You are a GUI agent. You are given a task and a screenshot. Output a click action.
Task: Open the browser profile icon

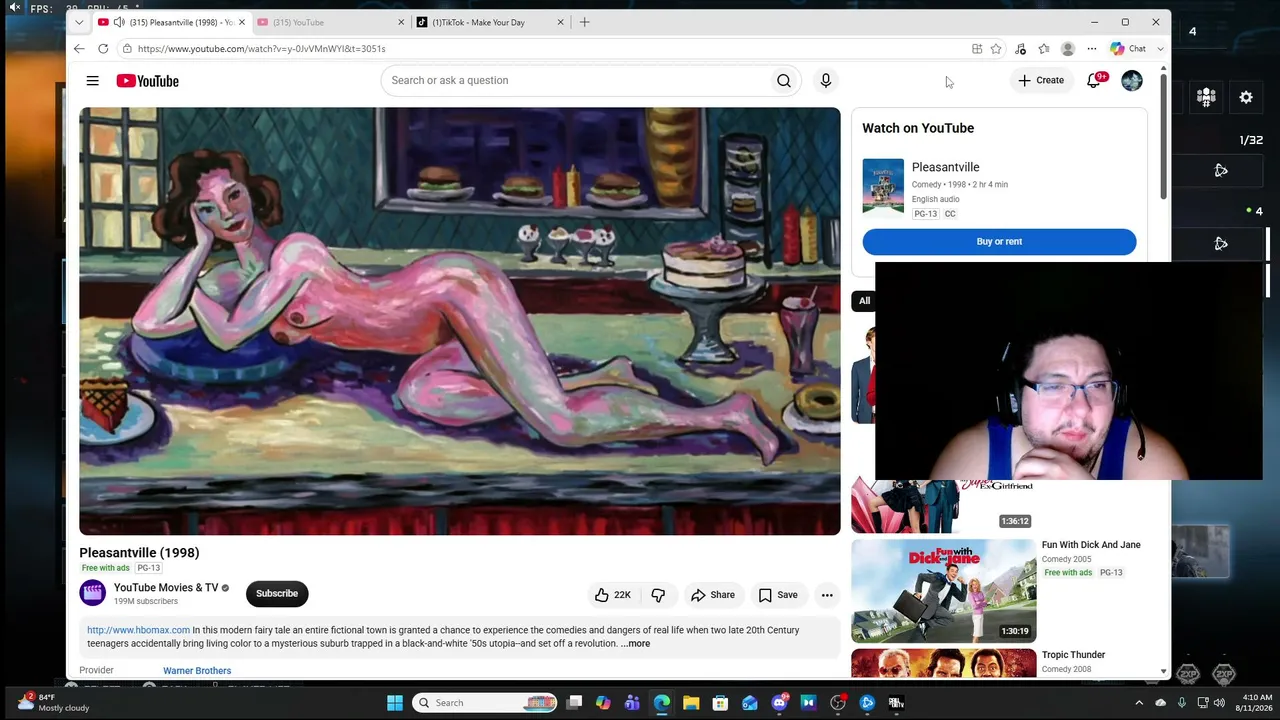pyautogui.click(x=1068, y=48)
